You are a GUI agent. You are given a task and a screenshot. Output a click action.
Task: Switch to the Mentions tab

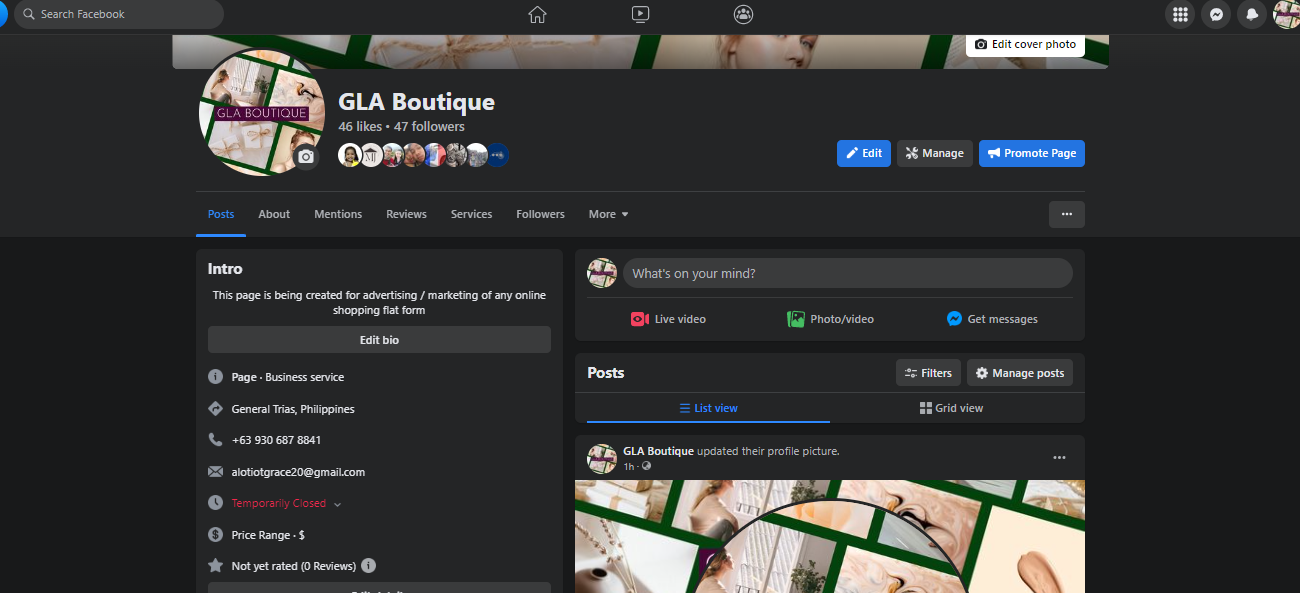tap(338, 214)
